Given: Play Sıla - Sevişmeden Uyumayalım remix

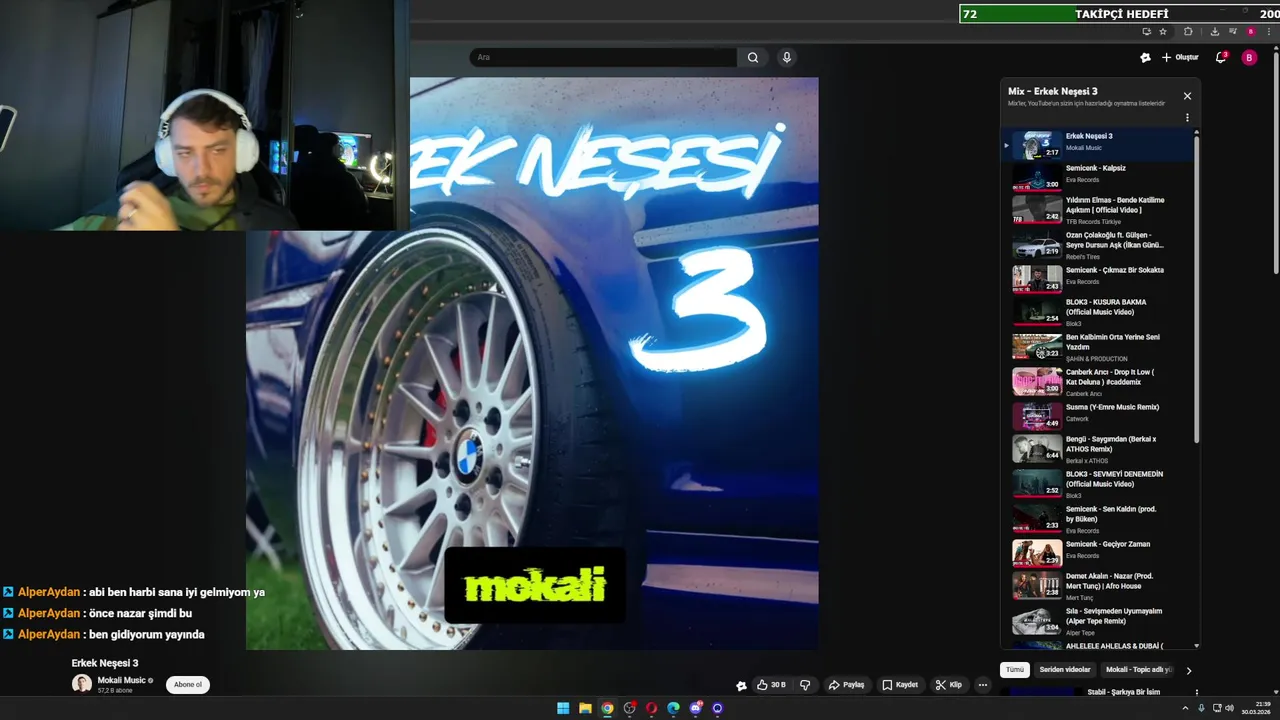Looking at the screenshot, I should (1097, 621).
